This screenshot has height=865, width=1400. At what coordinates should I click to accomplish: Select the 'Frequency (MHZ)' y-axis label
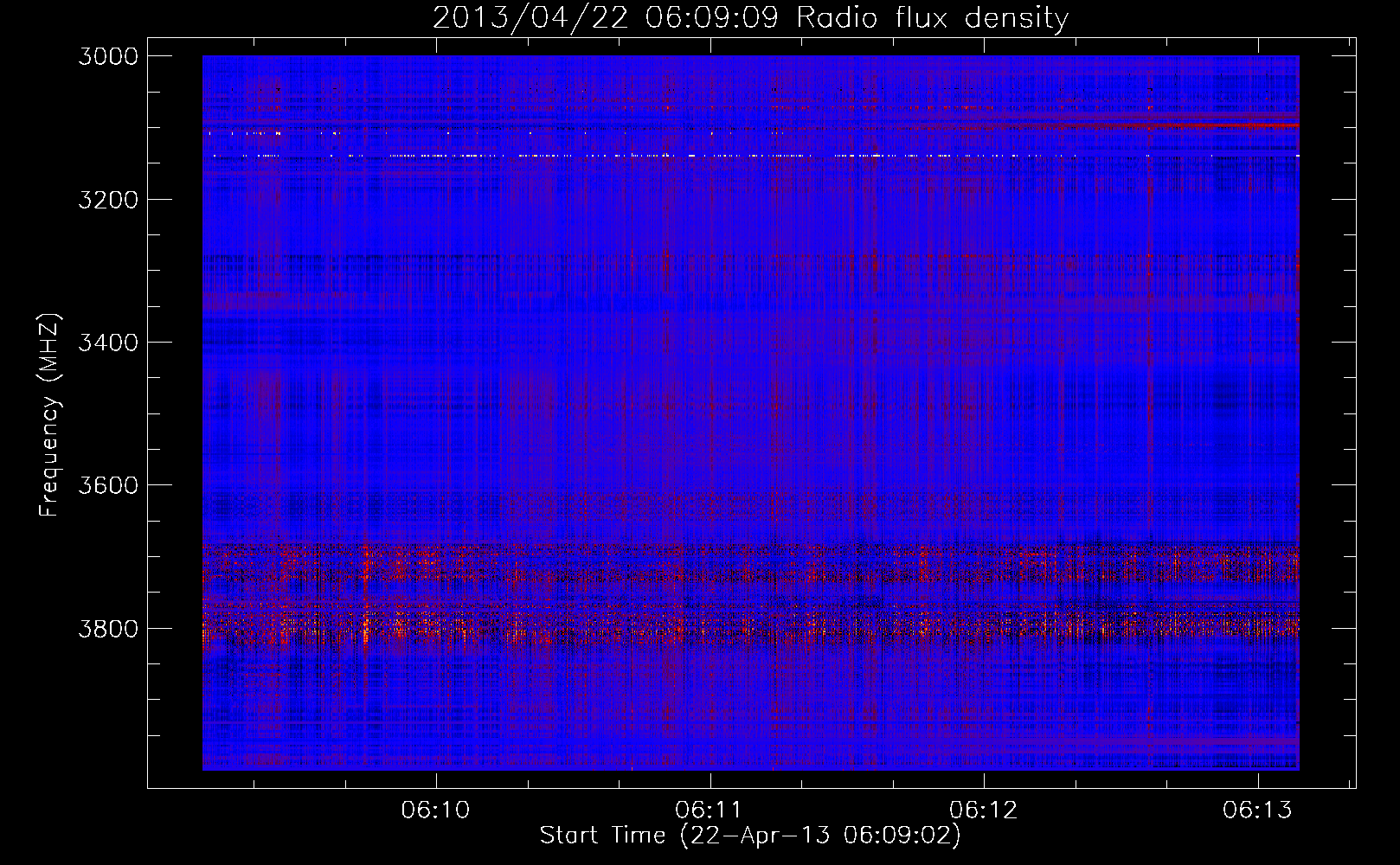tap(50, 415)
